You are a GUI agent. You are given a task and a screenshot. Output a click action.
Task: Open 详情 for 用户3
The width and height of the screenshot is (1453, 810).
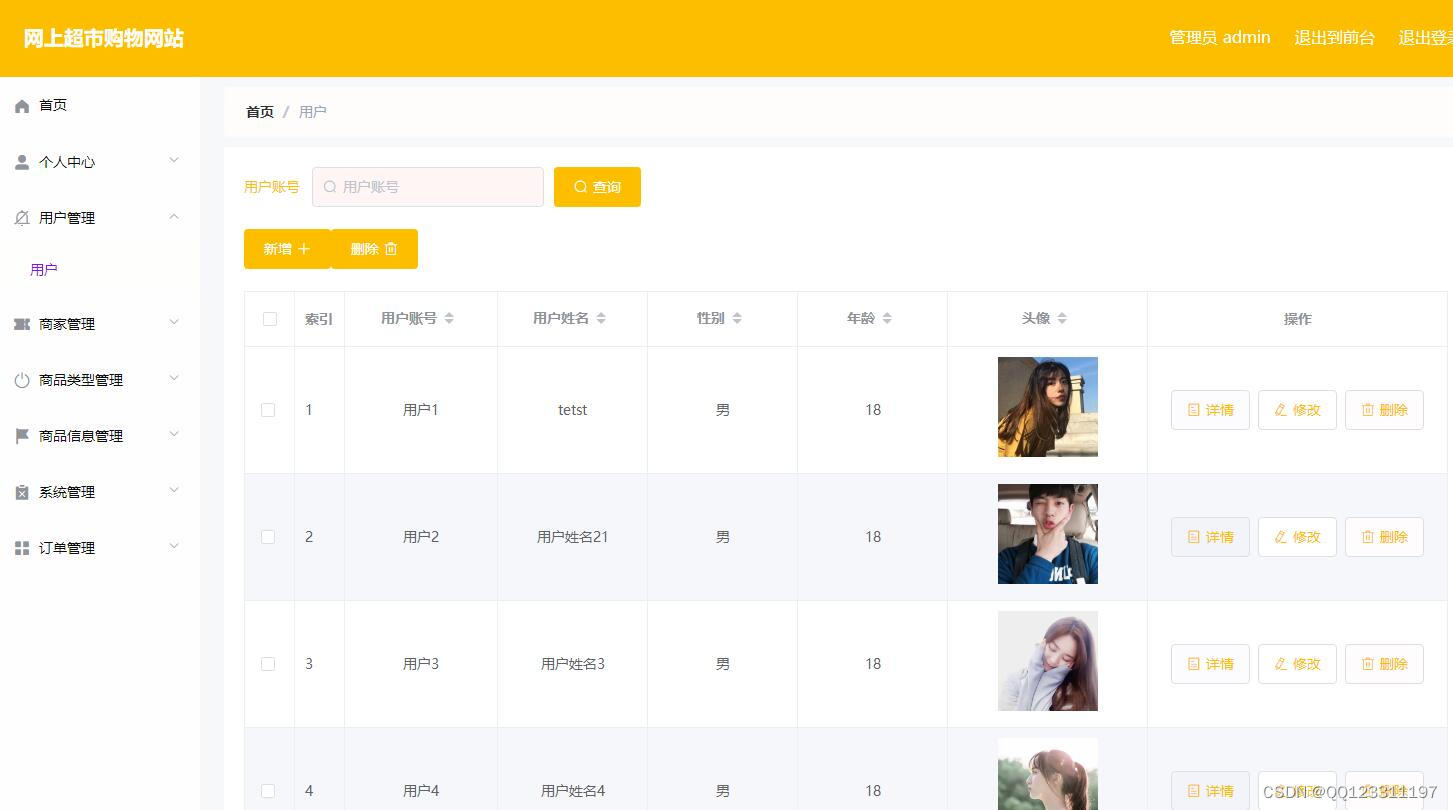tap(1210, 664)
